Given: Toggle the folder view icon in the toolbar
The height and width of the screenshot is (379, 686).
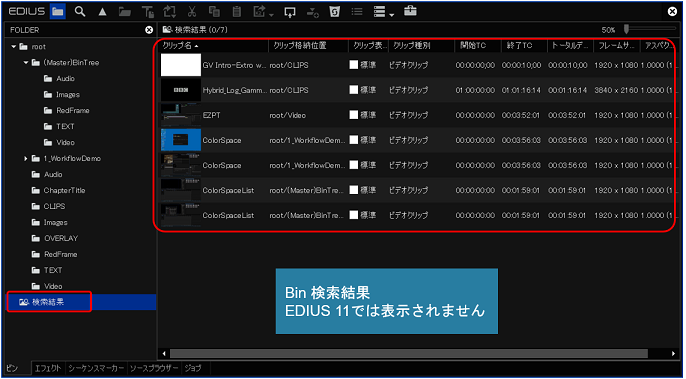Looking at the screenshot, I should pyautogui.click(x=57, y=12).
